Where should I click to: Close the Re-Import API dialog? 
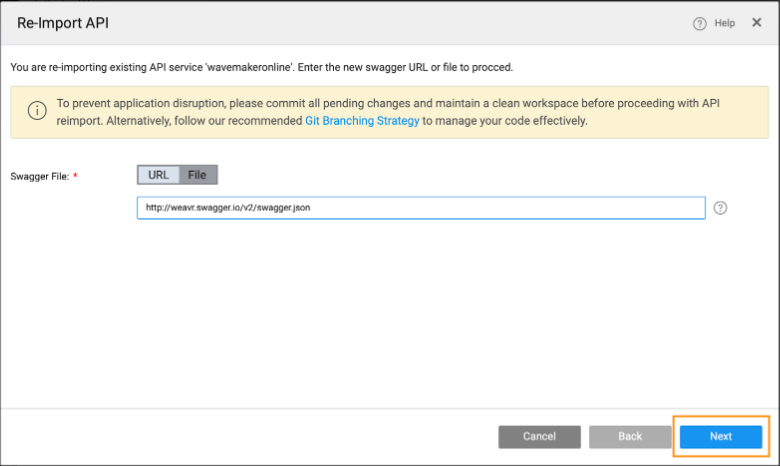756,22
